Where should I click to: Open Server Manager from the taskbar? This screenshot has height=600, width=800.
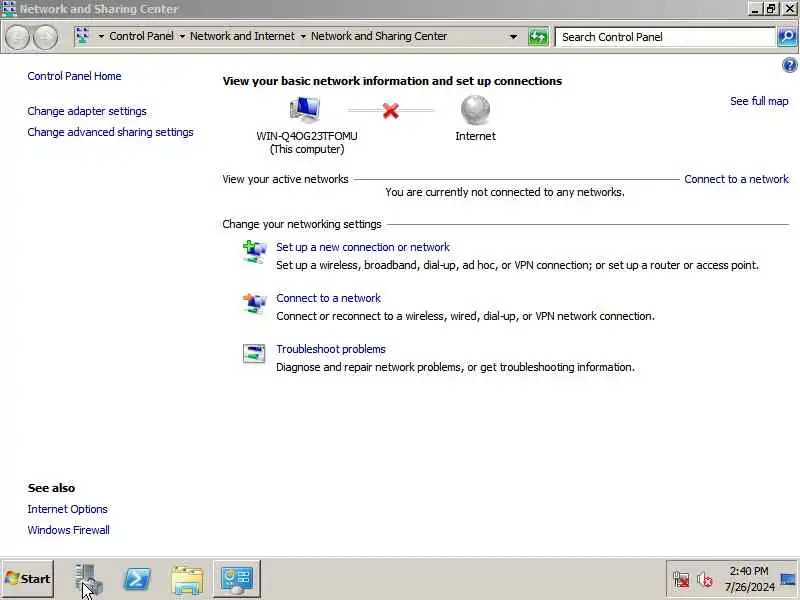88,579
